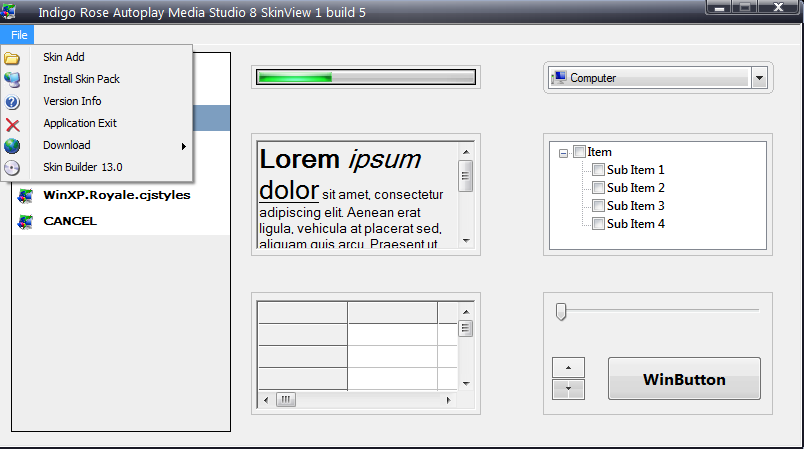Viewport: 804px width, 449px height.
Task: Click the grid scroll down arrow
Action: (466, 383)
